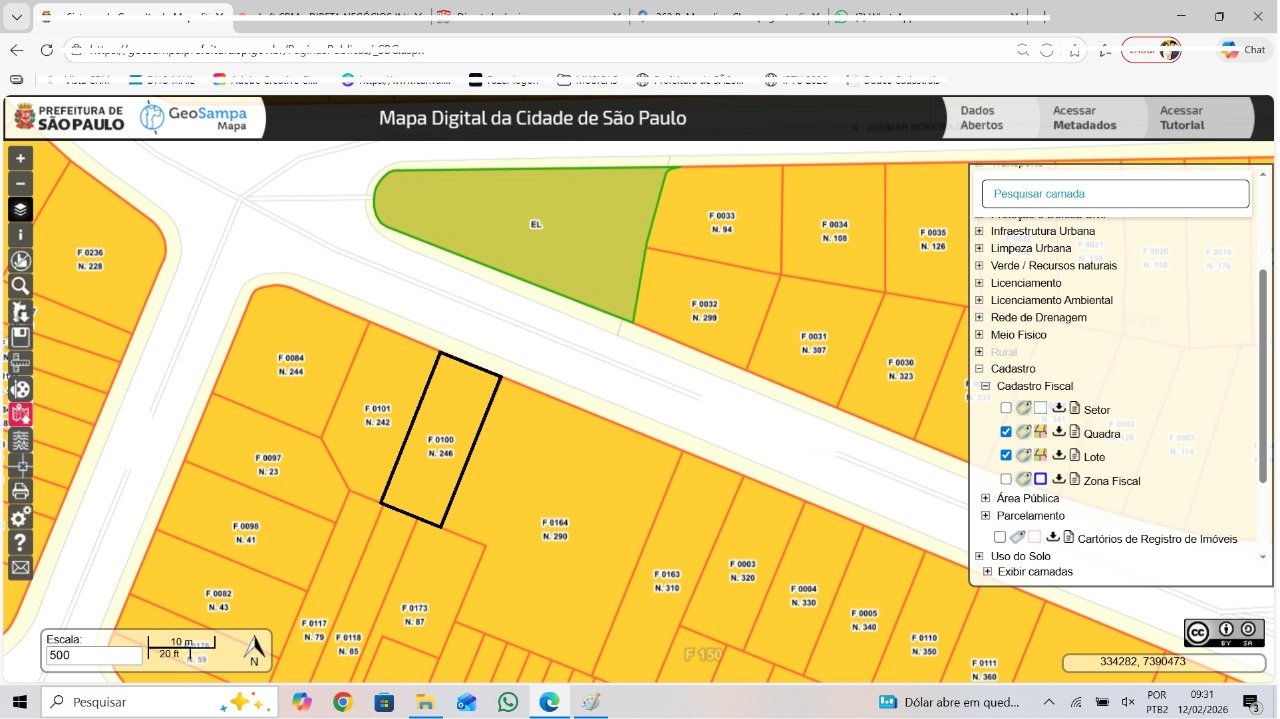Enable the Zona Fiscal layer checkbox
This screenshot has height=719, width=1280.
click(x=1006, y=480)
